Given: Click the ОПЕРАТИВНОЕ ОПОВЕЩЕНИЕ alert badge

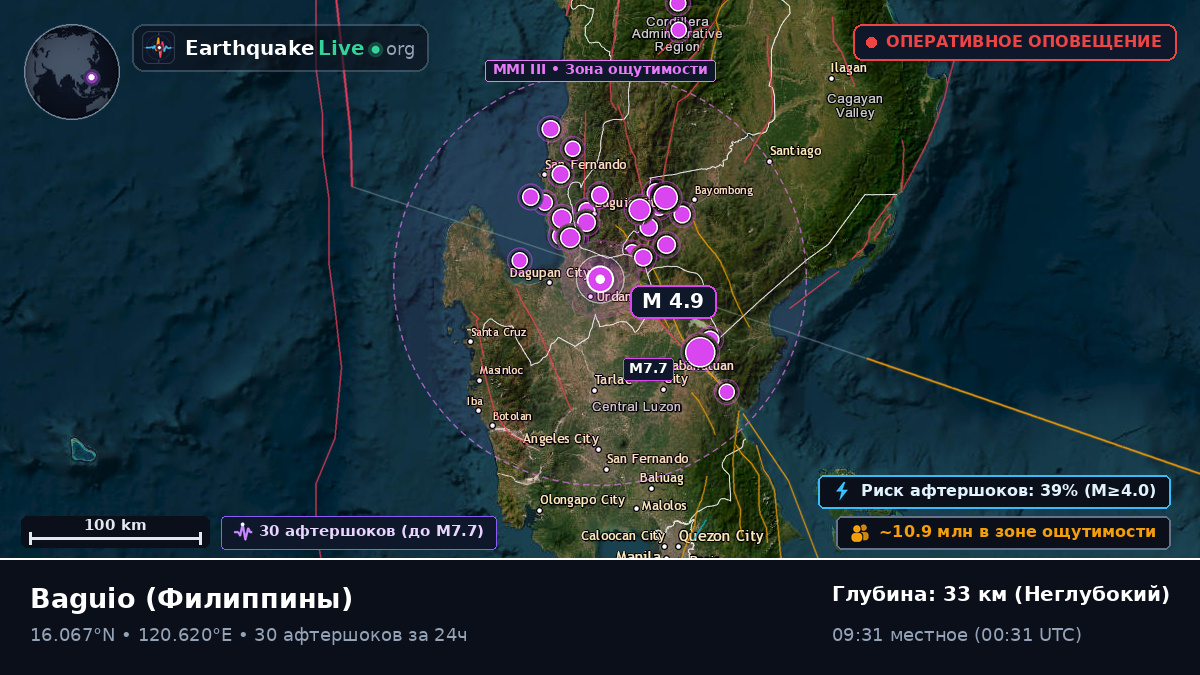Looking at the screenshot, I should [1015, 42].
